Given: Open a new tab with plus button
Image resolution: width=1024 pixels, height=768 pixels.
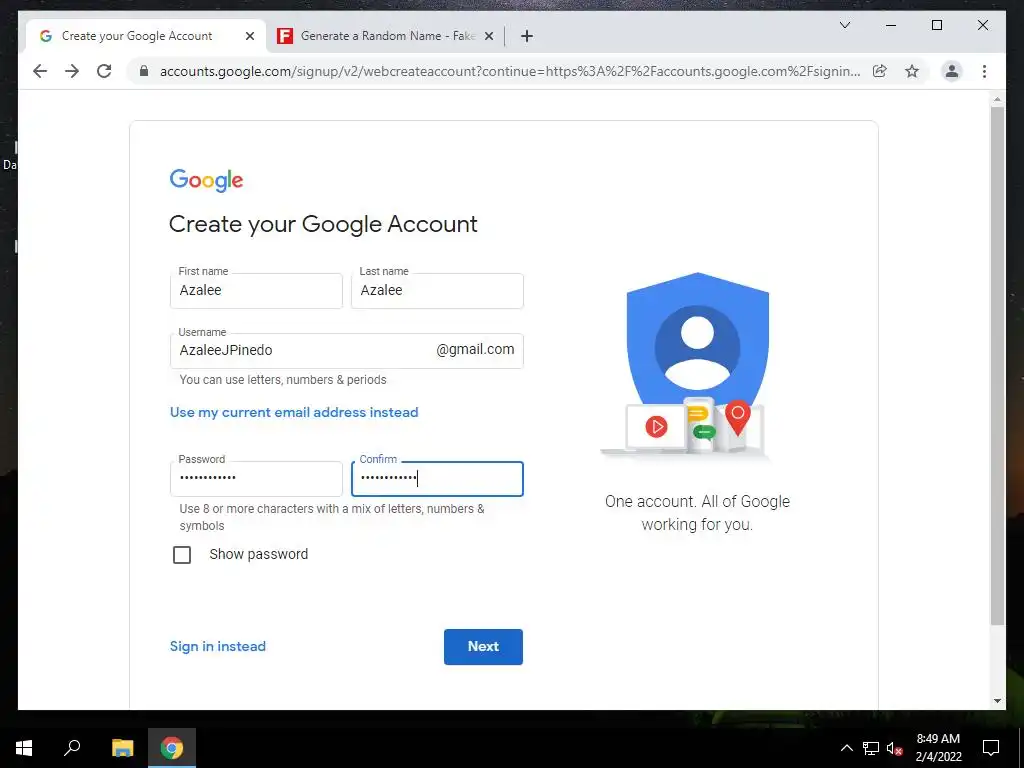Looking at the screenshot, I should point(527,37).
